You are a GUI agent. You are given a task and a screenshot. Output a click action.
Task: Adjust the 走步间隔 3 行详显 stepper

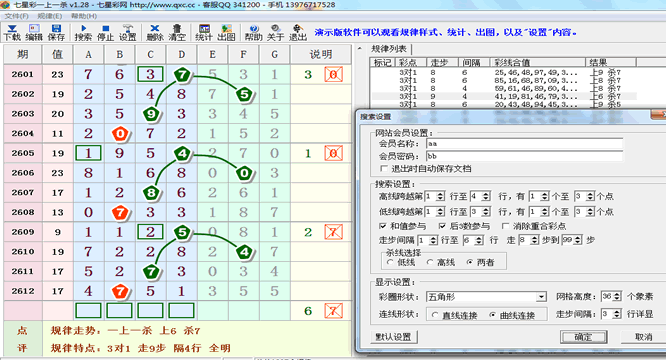617,314
